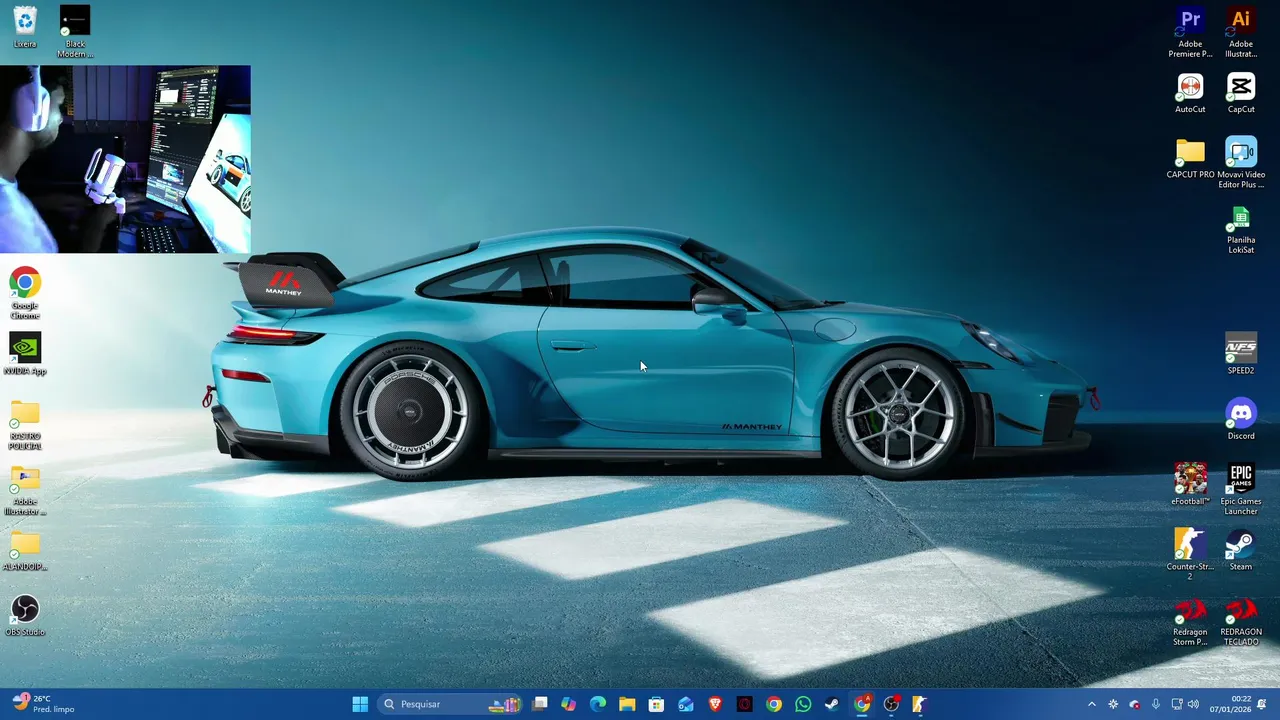Image resolution: width=1280 pixels, height=720 pixels.
Task: Open the CAPCUT PRO folder
Action: [1190, 158]
